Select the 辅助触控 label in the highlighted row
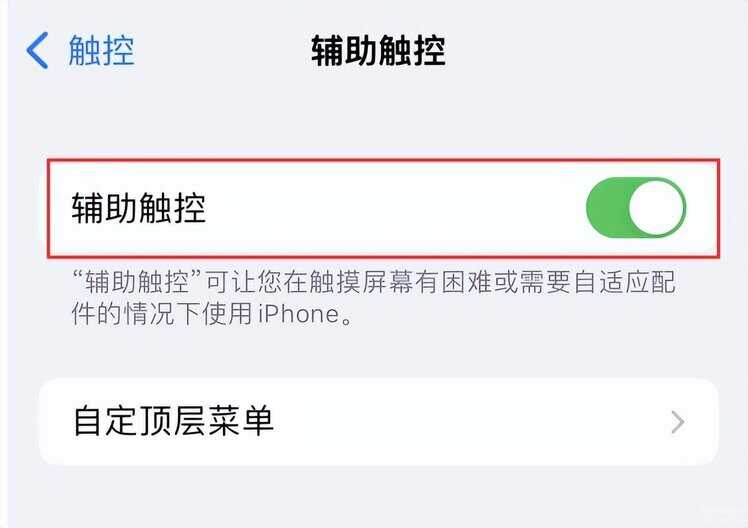 [139, 208]
